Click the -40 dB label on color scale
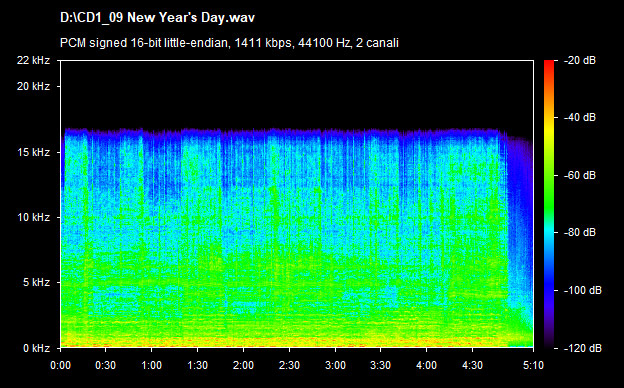 click(x=580, y=118)
